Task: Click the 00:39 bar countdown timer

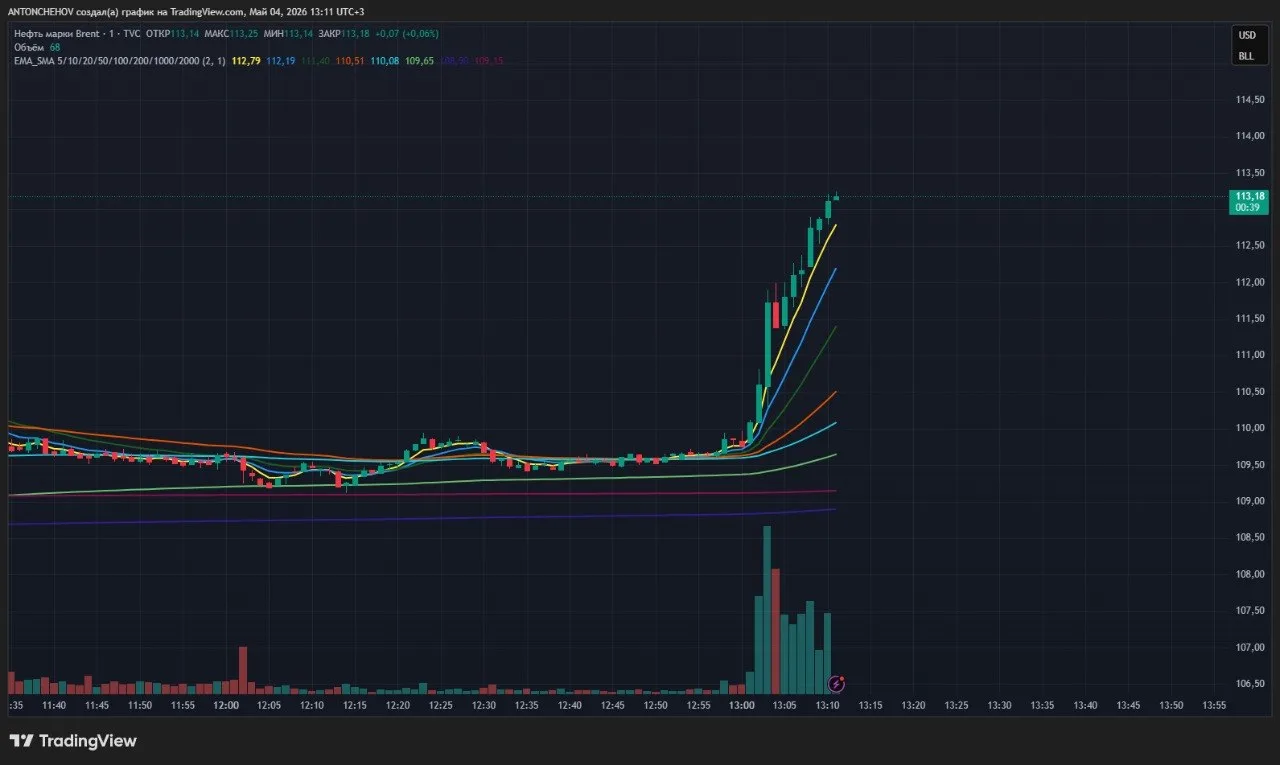Action: [1247, 208]
